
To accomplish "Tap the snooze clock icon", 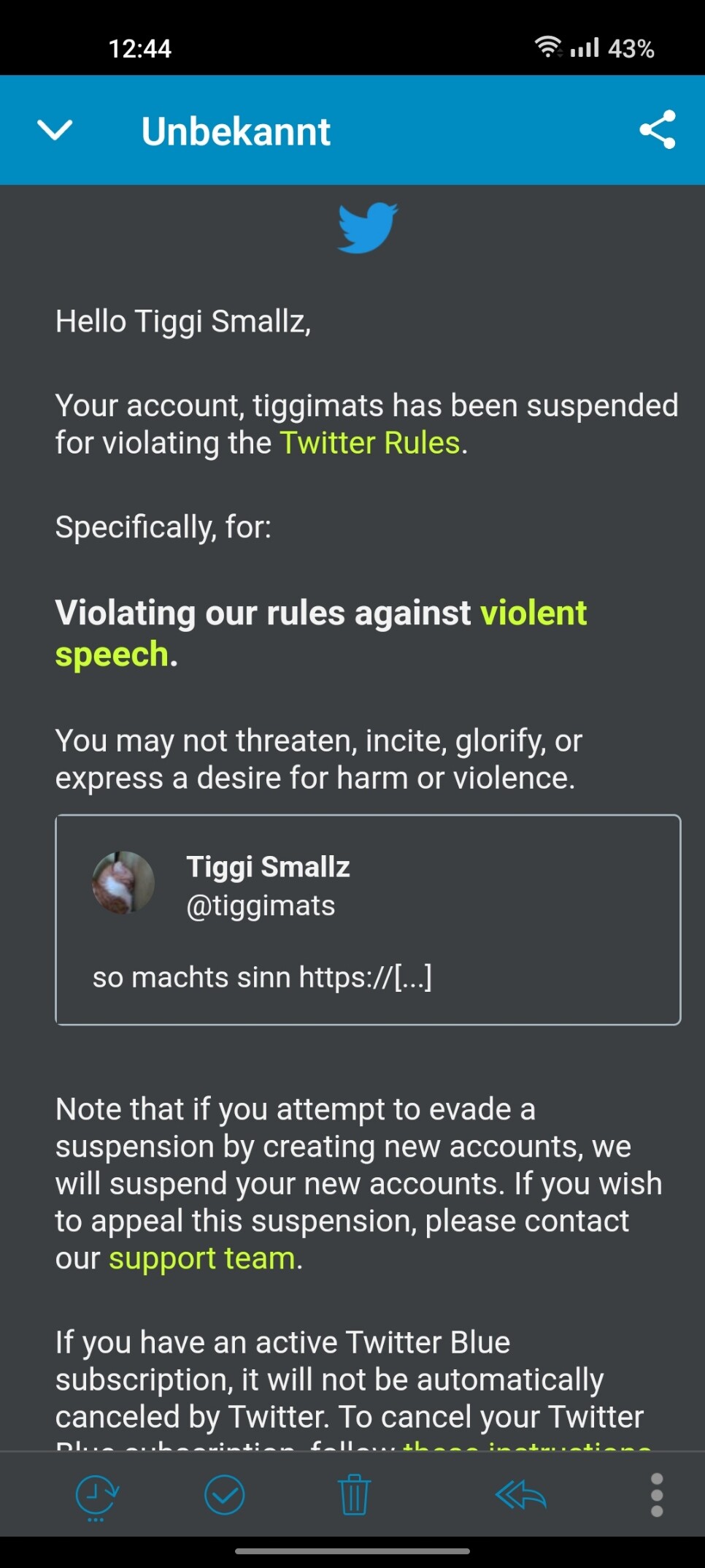I will click(x=97, y=1496).
